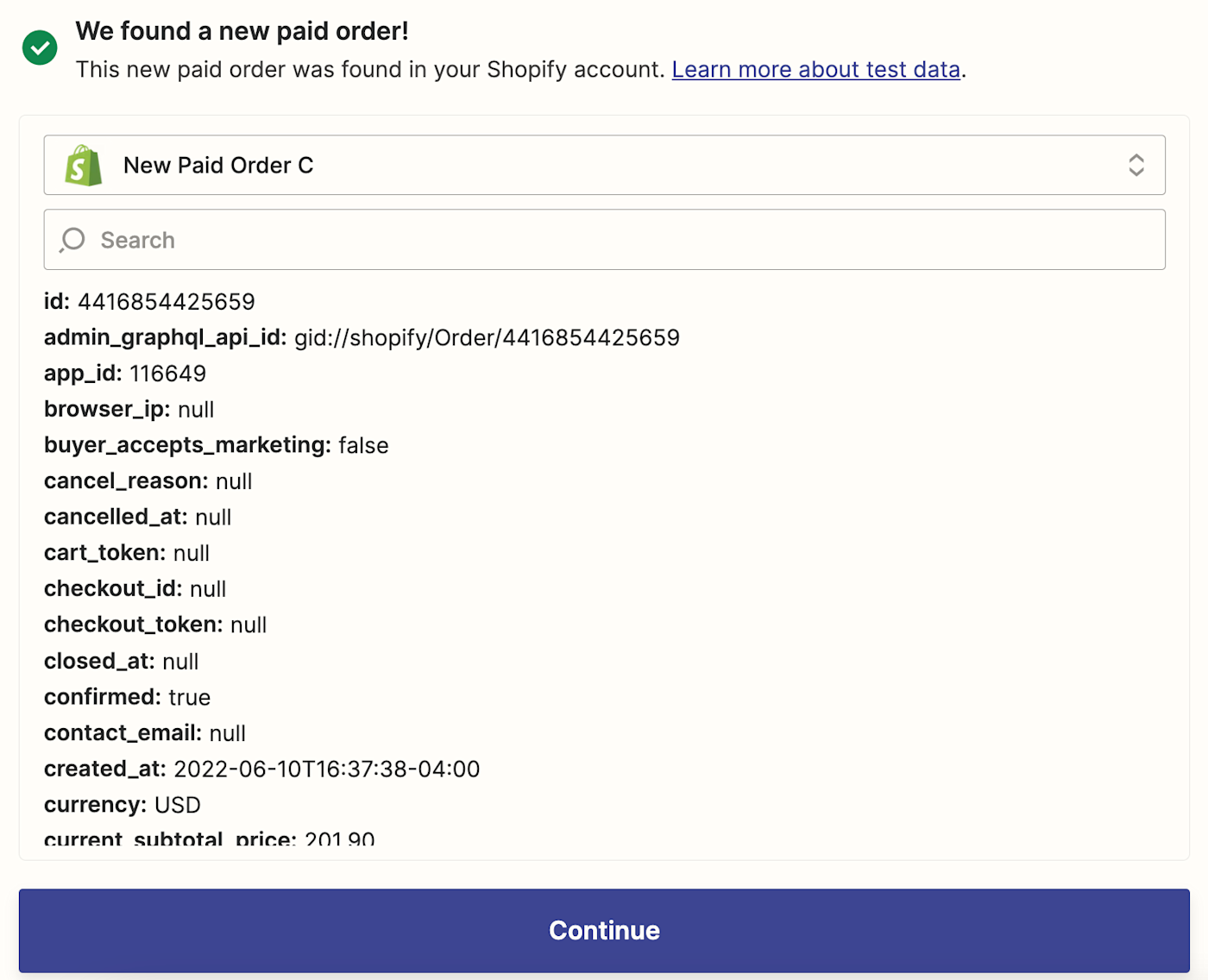Open the New Paid Order C dropdown
The width and height of the screenshot is (1208, 980).
click(x=604, y=165)
